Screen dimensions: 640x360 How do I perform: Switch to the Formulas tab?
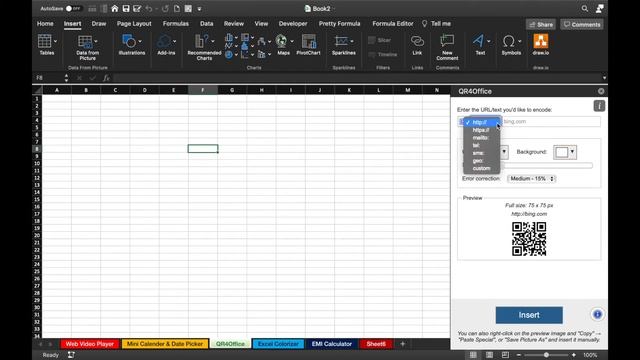click(x=176, y=24)
